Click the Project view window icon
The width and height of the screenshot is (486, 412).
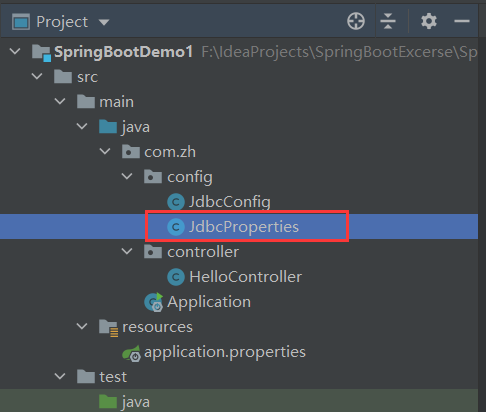coord(21,22)
